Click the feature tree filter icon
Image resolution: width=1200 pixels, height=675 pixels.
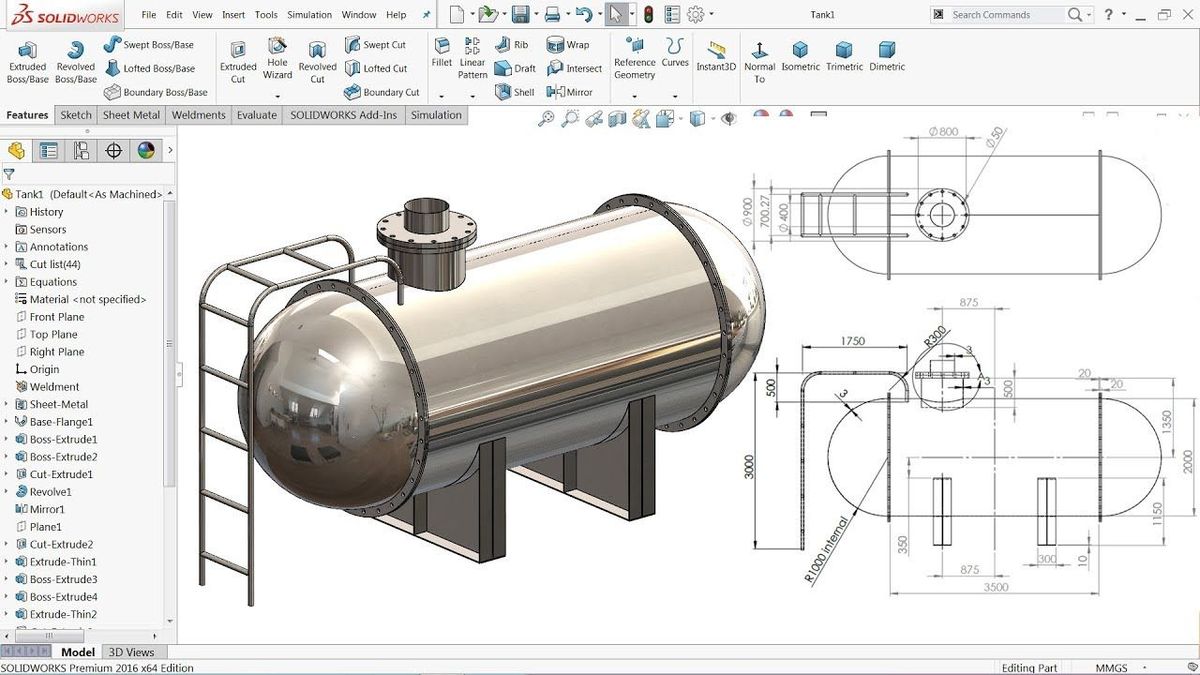pyautogui.click(x=9, y=173)
